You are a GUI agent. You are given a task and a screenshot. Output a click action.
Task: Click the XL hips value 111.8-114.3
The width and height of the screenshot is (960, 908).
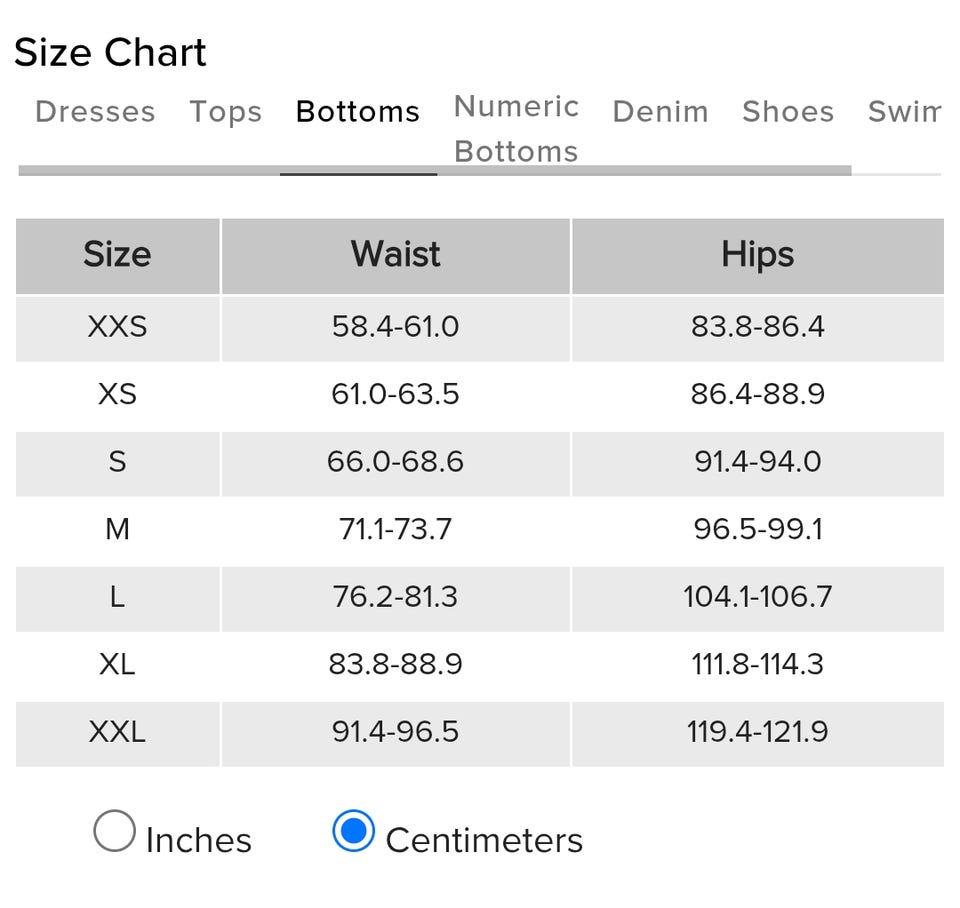click(757, 664)
